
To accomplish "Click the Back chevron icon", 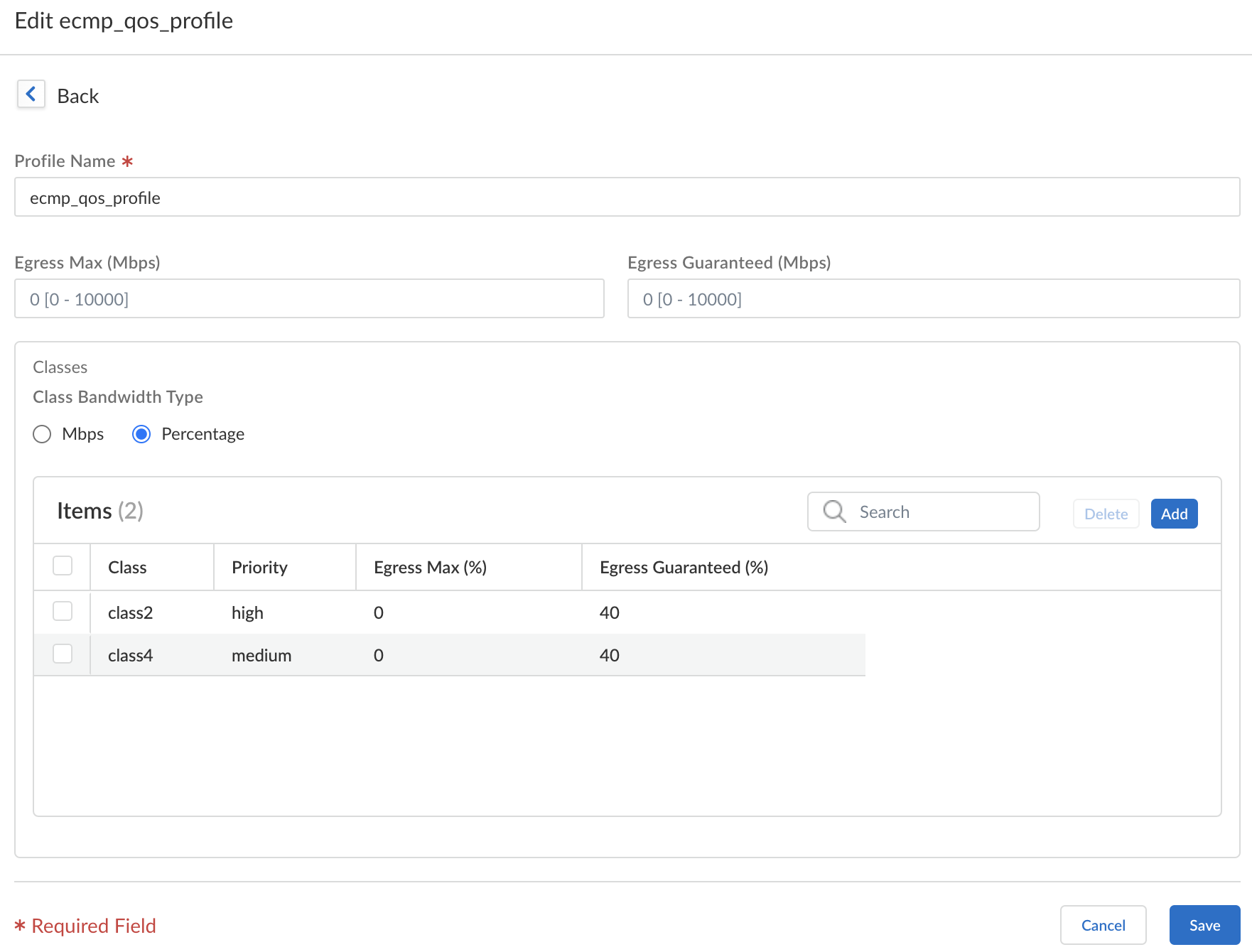I will [31, 94].
